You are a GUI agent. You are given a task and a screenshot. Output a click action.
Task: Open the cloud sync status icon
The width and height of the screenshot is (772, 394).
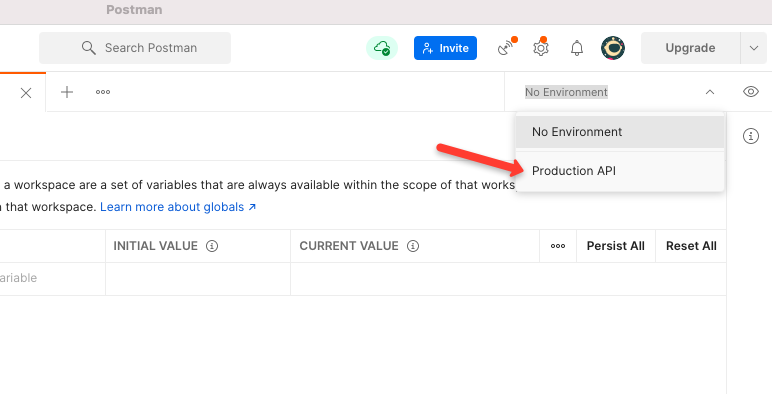click(x=382, y=48)
